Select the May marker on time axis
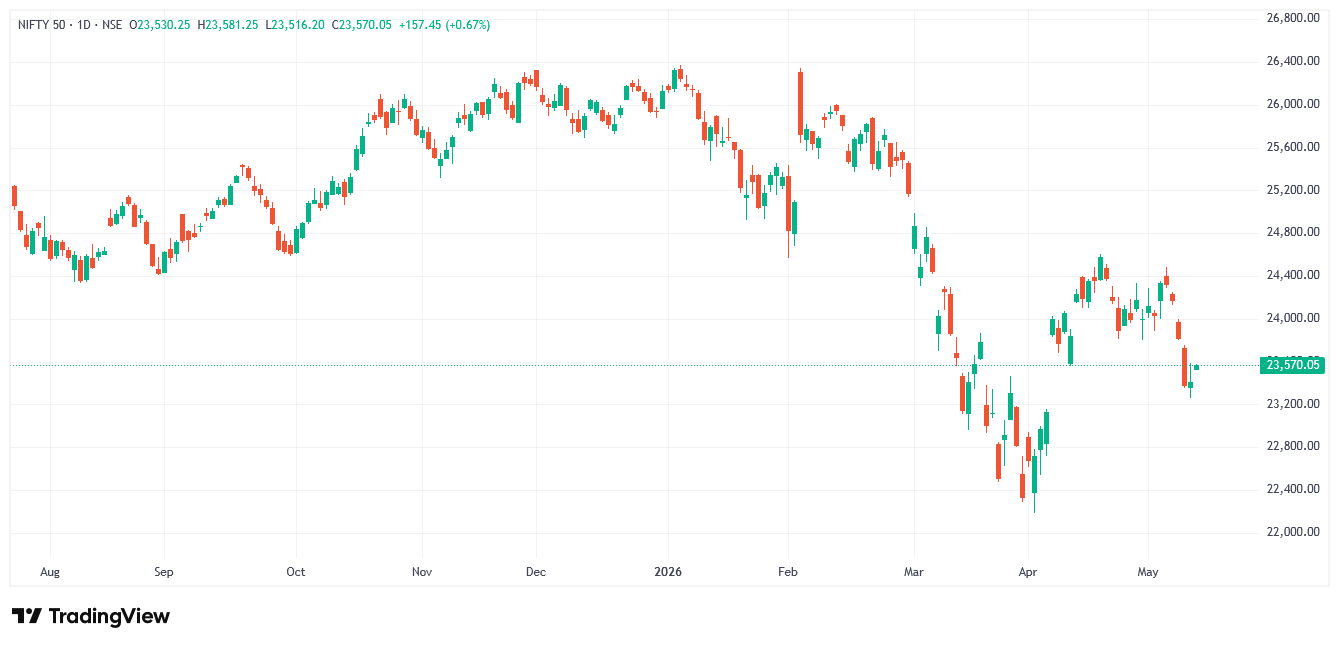The image size is (1339, 646). click(1148, 572)
